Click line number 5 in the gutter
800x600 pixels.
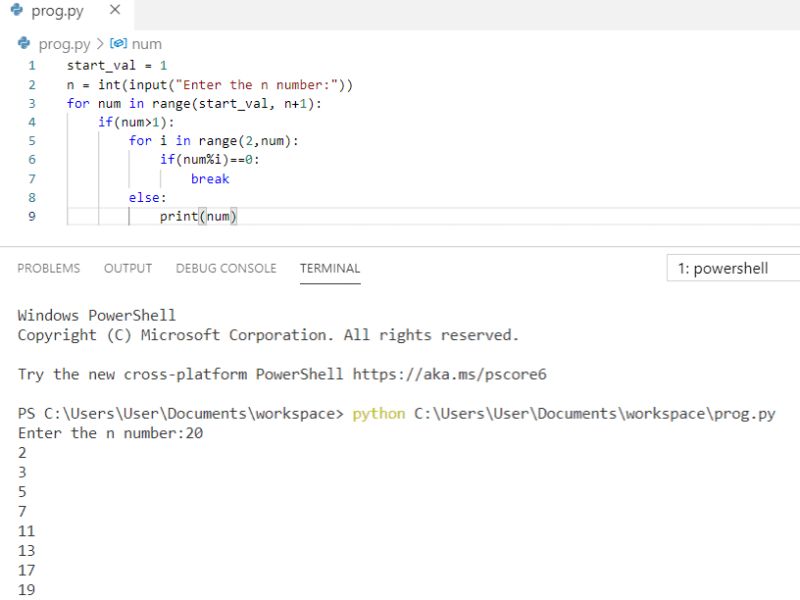[x=31, y=140]
